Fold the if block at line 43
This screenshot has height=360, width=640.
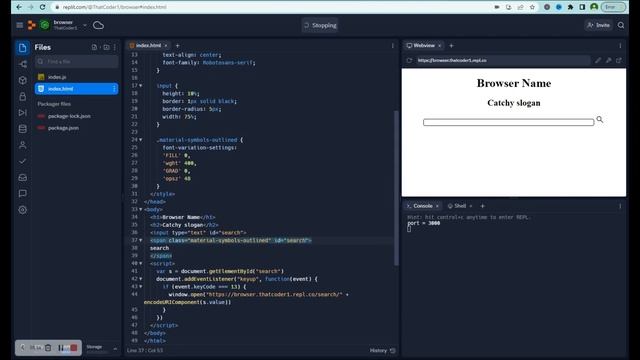(x=141, y=287)
